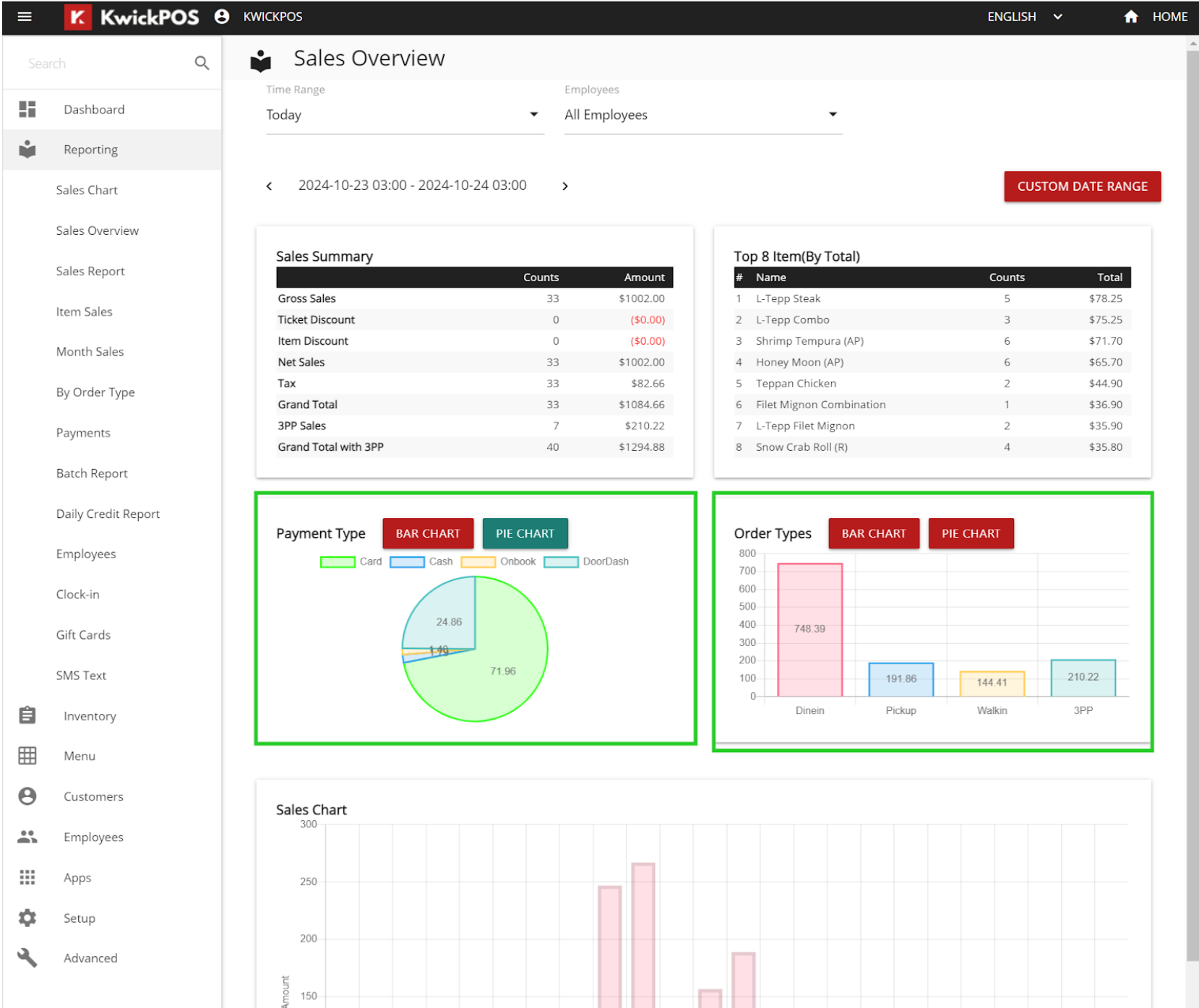The height and width of the screenshot is (1008, 1199).
Task: Open Sales Report in the sidebar
Action: 90,271
